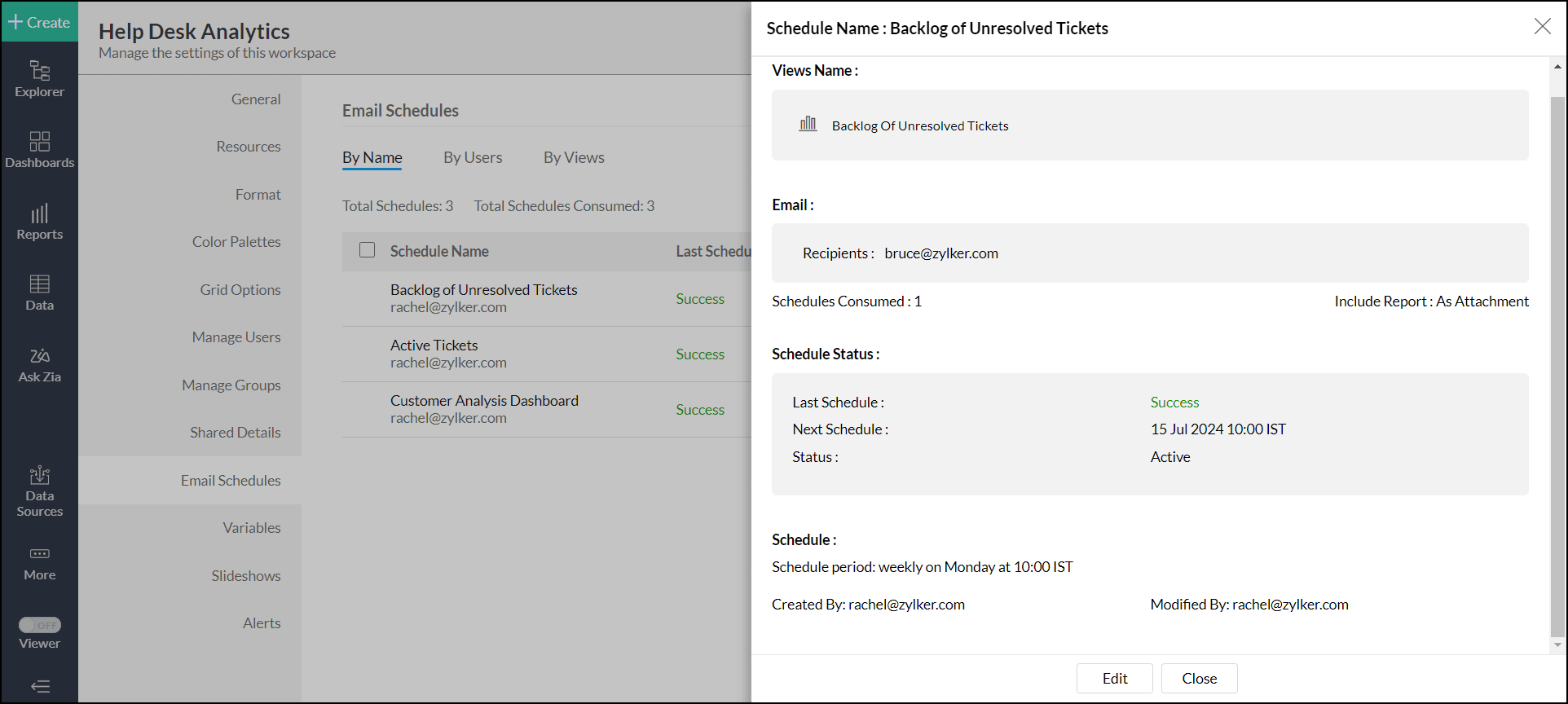Open Color Palettes settings
The height and width of the screenshot is (704, 1568).
236,242
